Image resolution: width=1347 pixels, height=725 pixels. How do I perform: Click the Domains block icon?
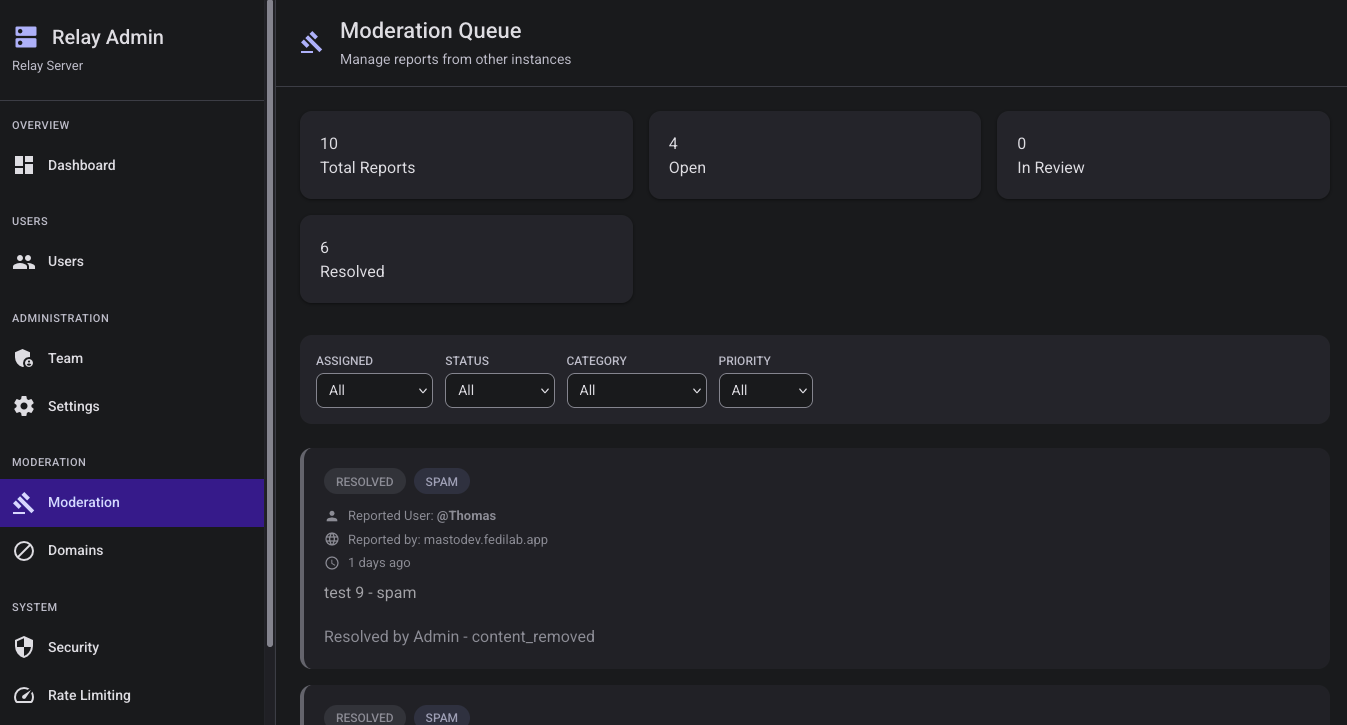pos(24,551)
